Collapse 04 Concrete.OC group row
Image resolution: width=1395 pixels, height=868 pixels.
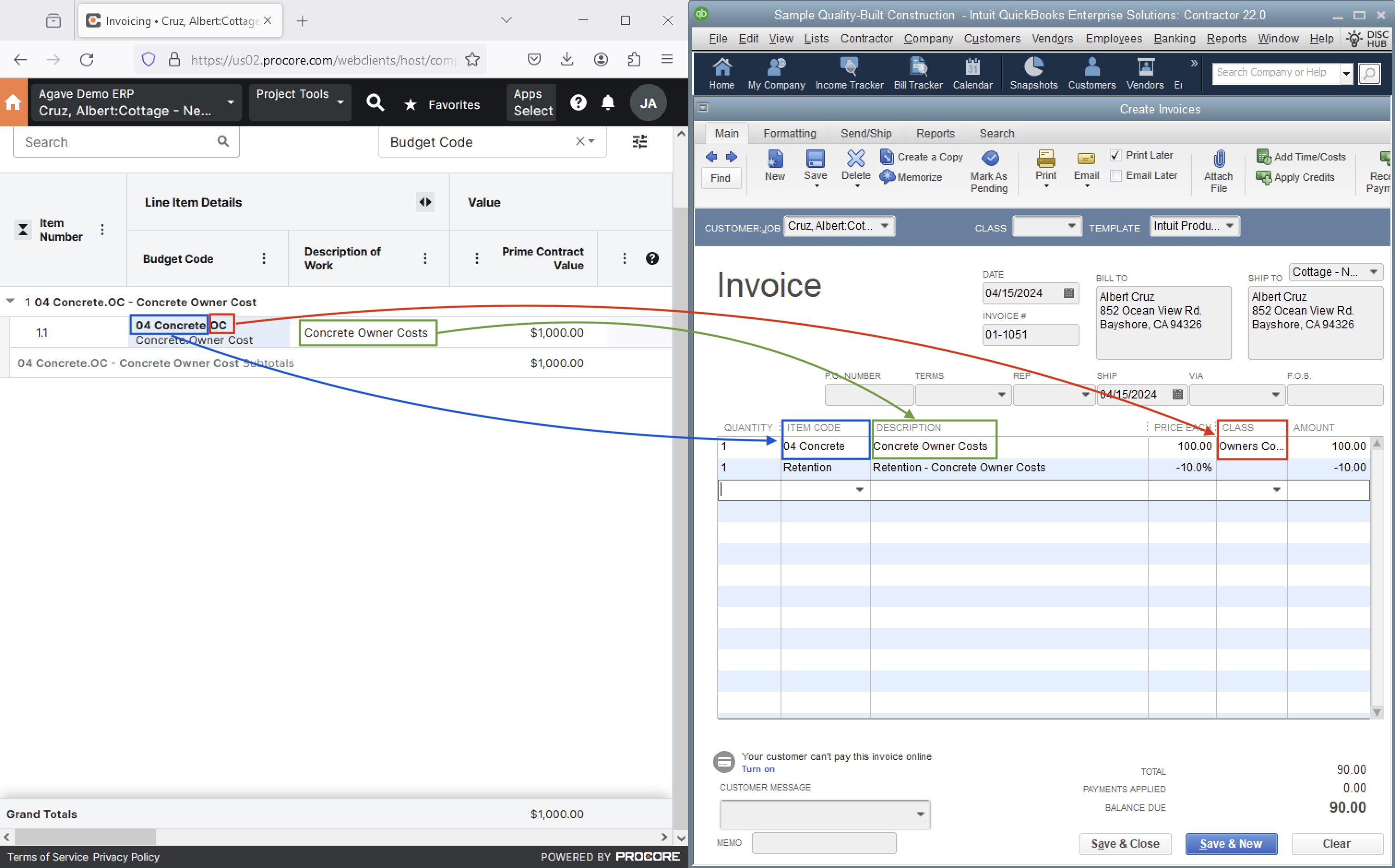(x=10, y=301)
